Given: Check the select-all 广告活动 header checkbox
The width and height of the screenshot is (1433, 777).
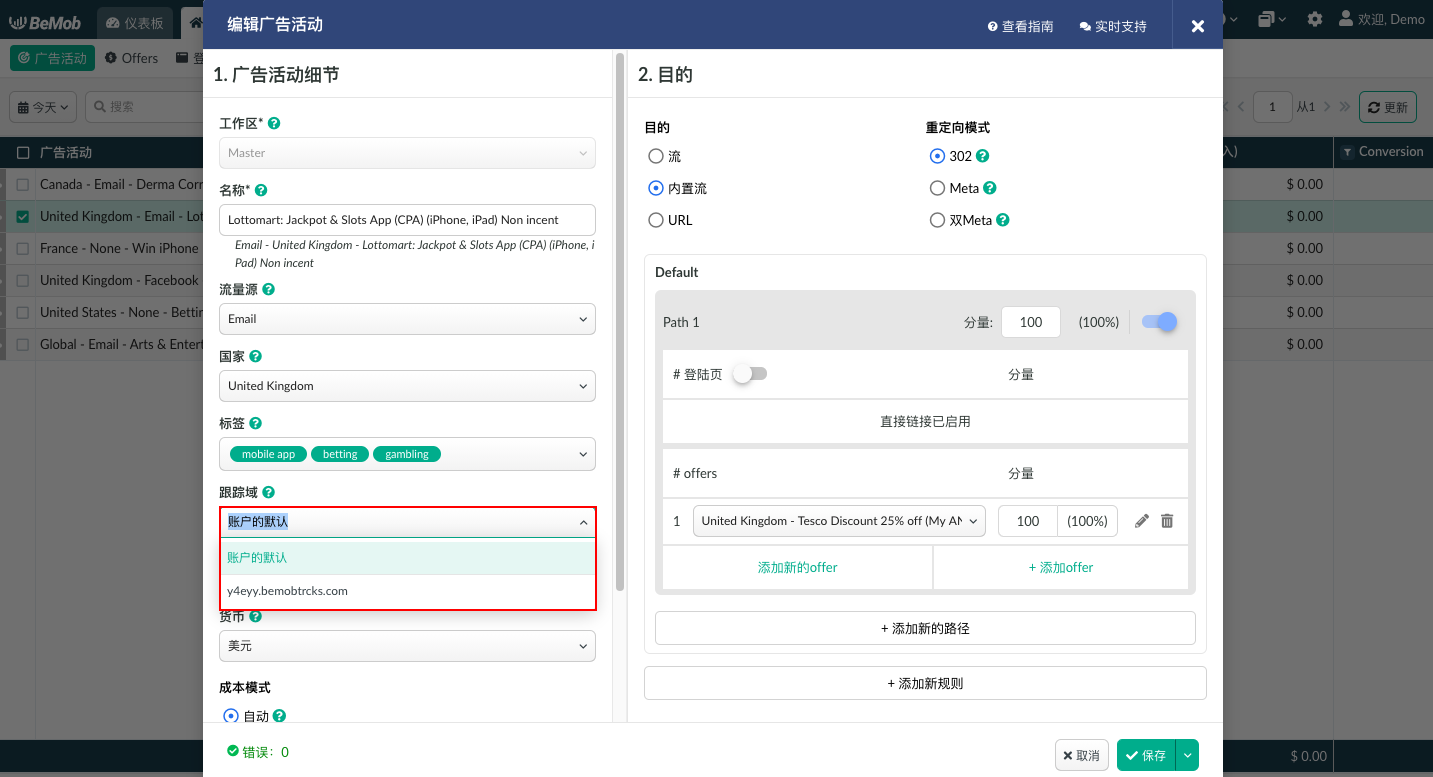Looking at the screenshot, I should click(23, 153).
